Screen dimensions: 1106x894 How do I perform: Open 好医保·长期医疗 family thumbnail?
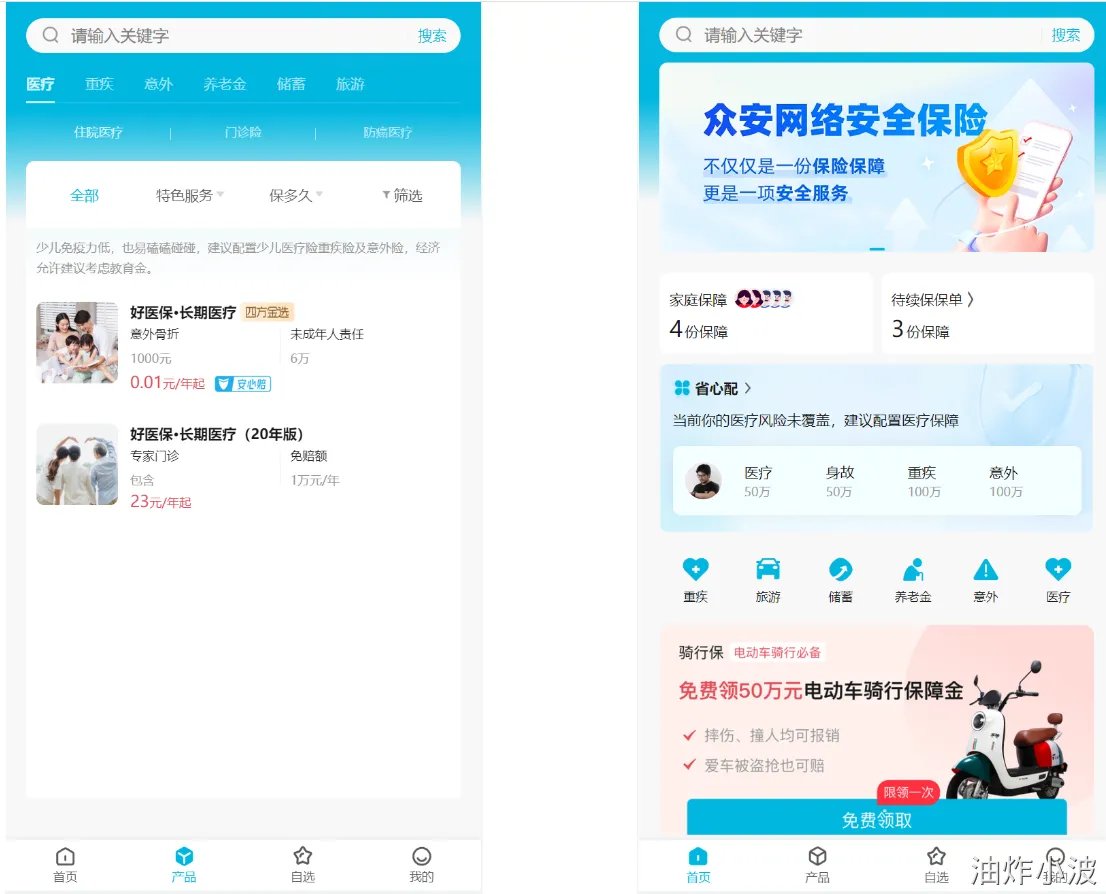coord(77,343)
